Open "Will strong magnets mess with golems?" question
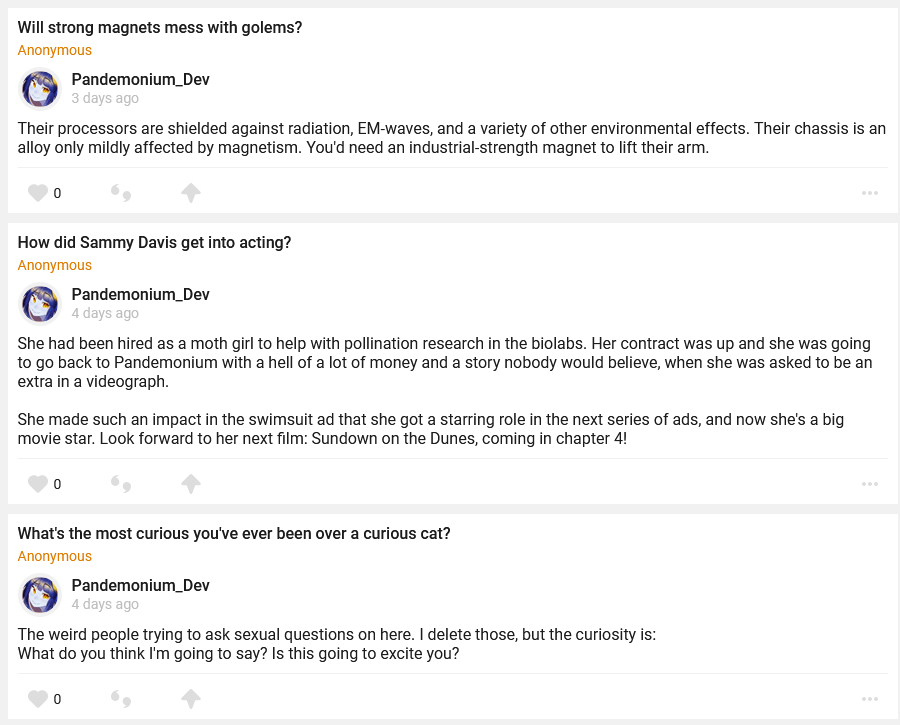Image resolution: width=900 pixels, height=725 pixels. [x=160, y=28]
